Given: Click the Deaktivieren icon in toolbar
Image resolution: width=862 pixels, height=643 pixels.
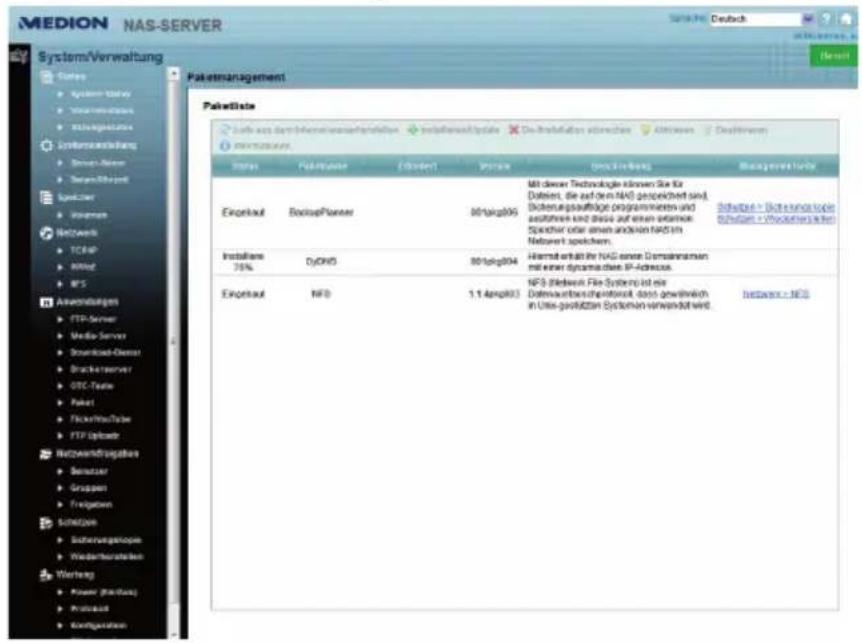Looking at the screenshot, I should click(x=708, y=130).
